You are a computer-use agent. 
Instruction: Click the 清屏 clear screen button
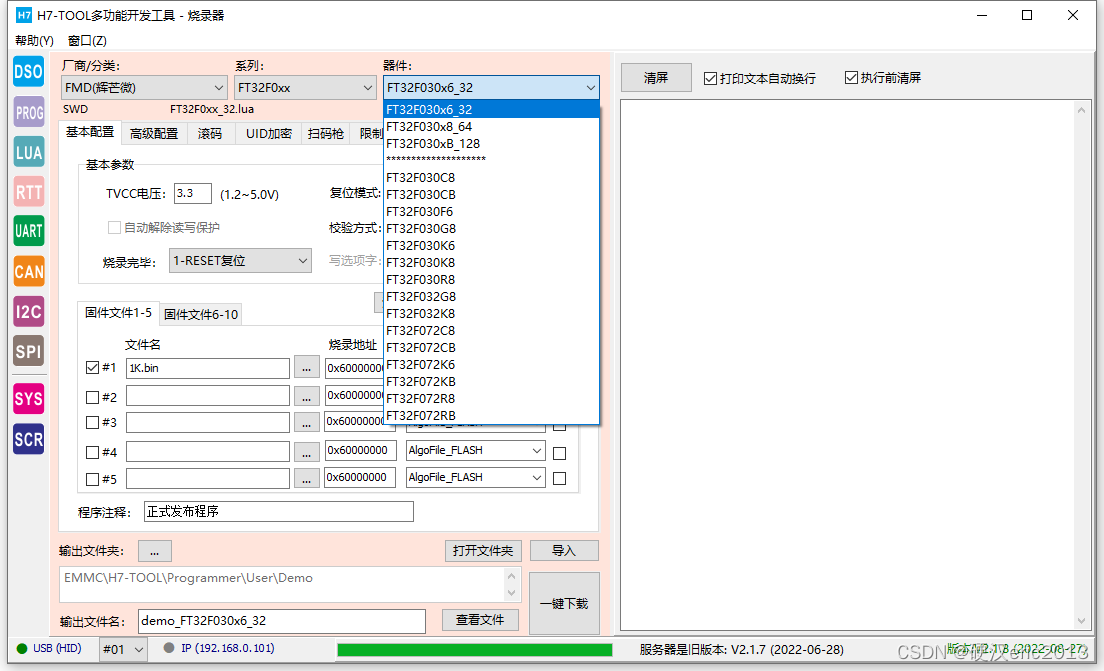(656, 77)
